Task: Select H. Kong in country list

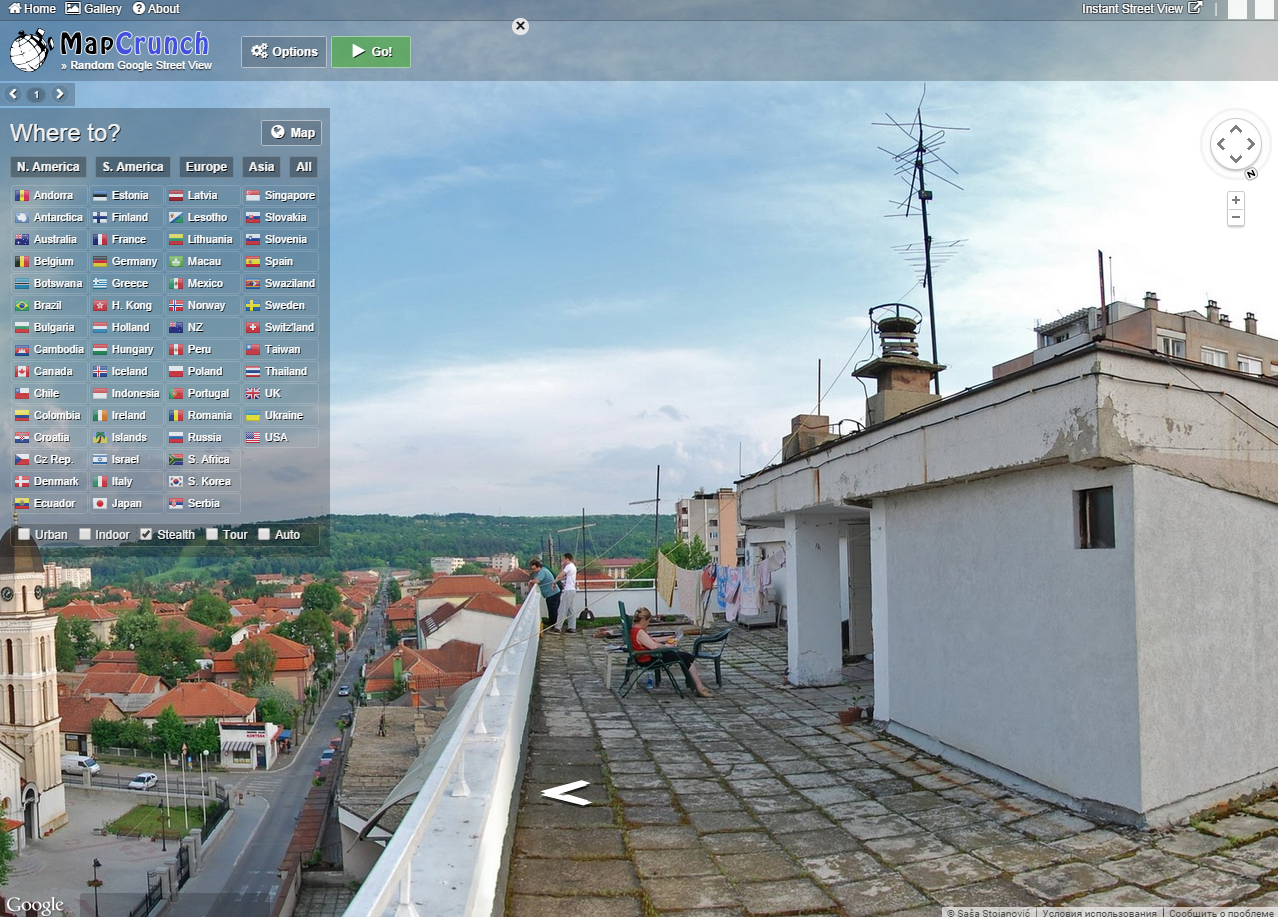Action: pyautogui.click(x=126, y=306)
